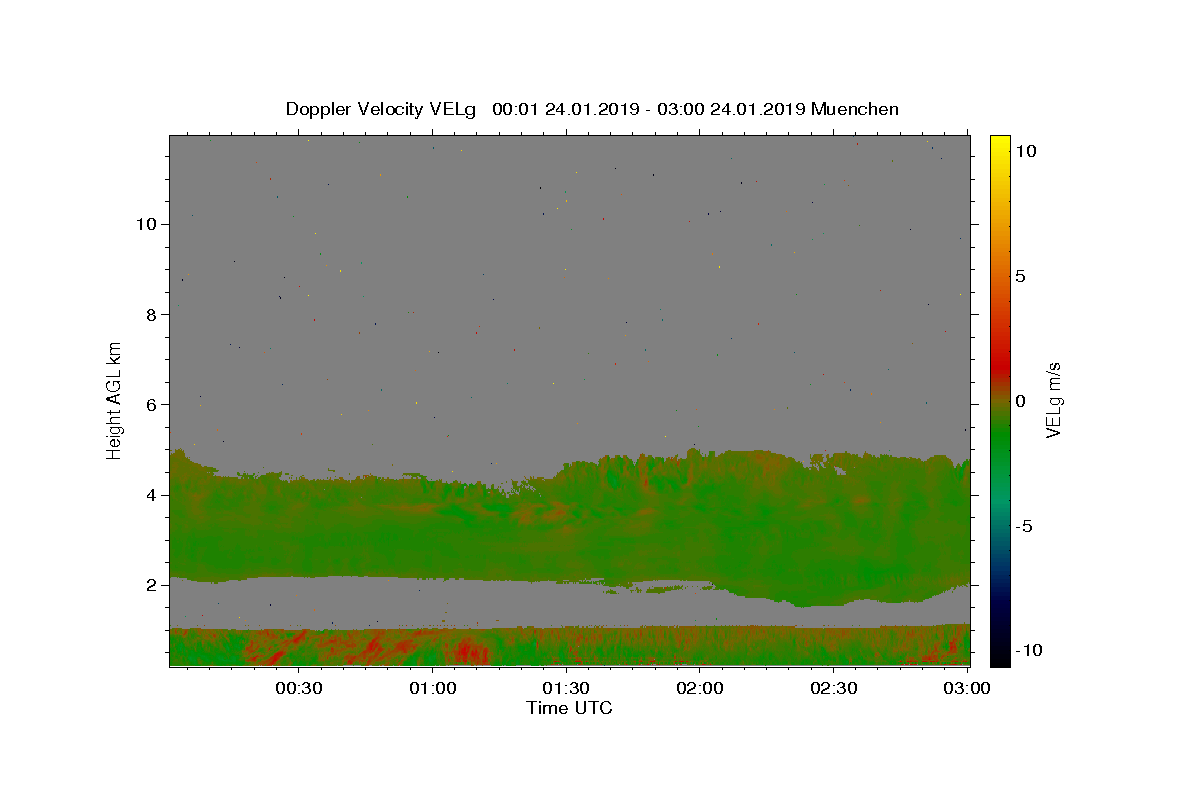The width and height of the screenshot is (1200, 800).
Task: Click the plot title 'Doppler Velocity VELg'
Action: pyautogui.click(x=383, y=109)
